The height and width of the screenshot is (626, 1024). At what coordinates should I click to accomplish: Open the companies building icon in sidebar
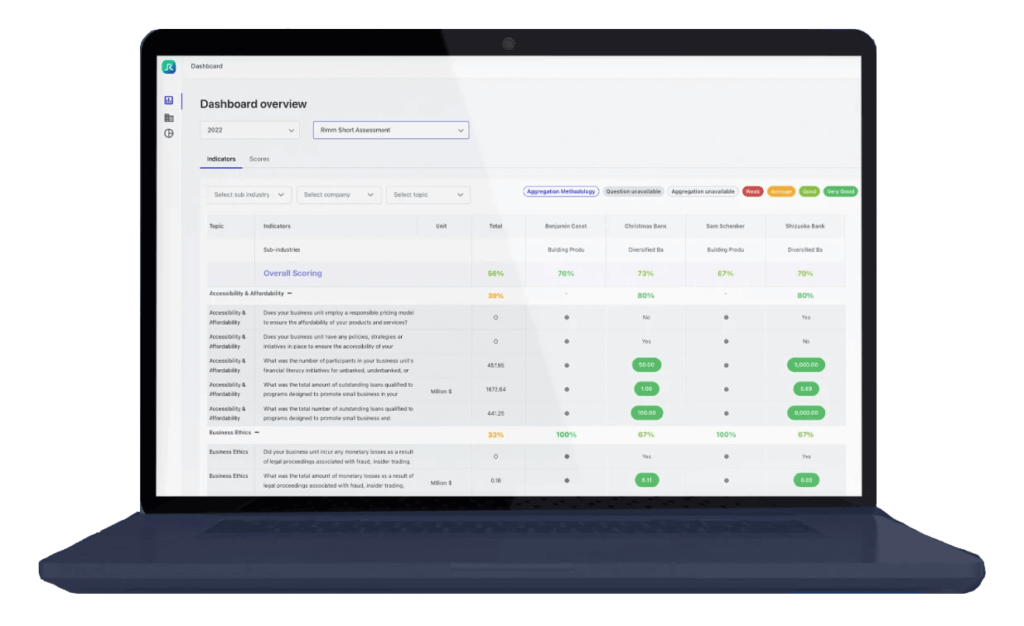pyautogui.click(x=168, y=118)
